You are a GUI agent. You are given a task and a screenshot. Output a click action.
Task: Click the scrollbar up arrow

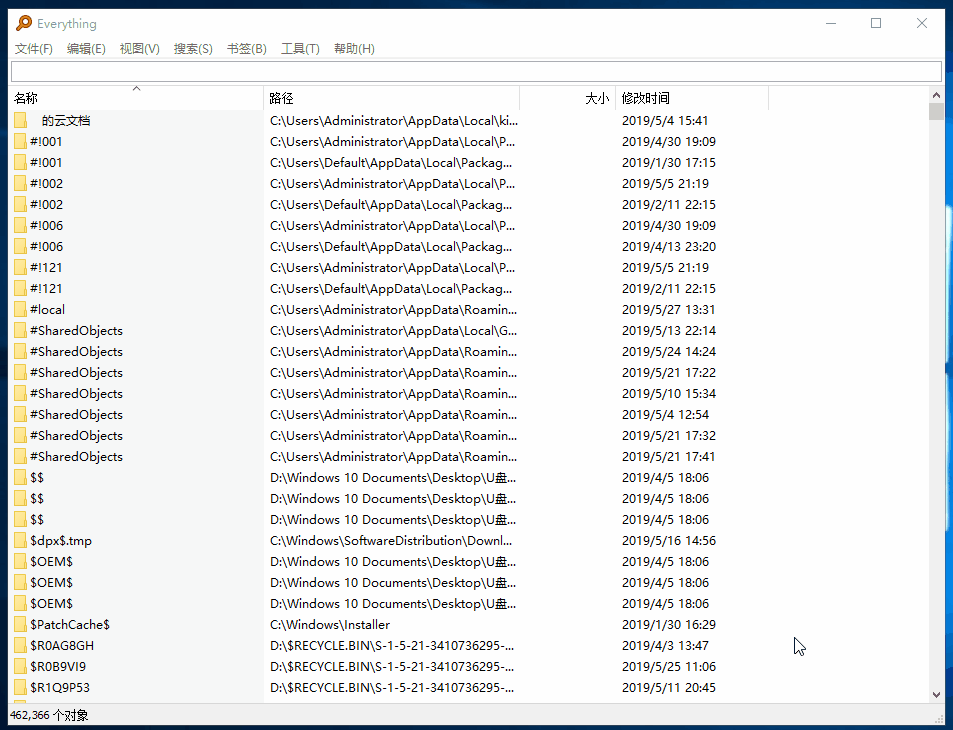(x=936, y=95)
